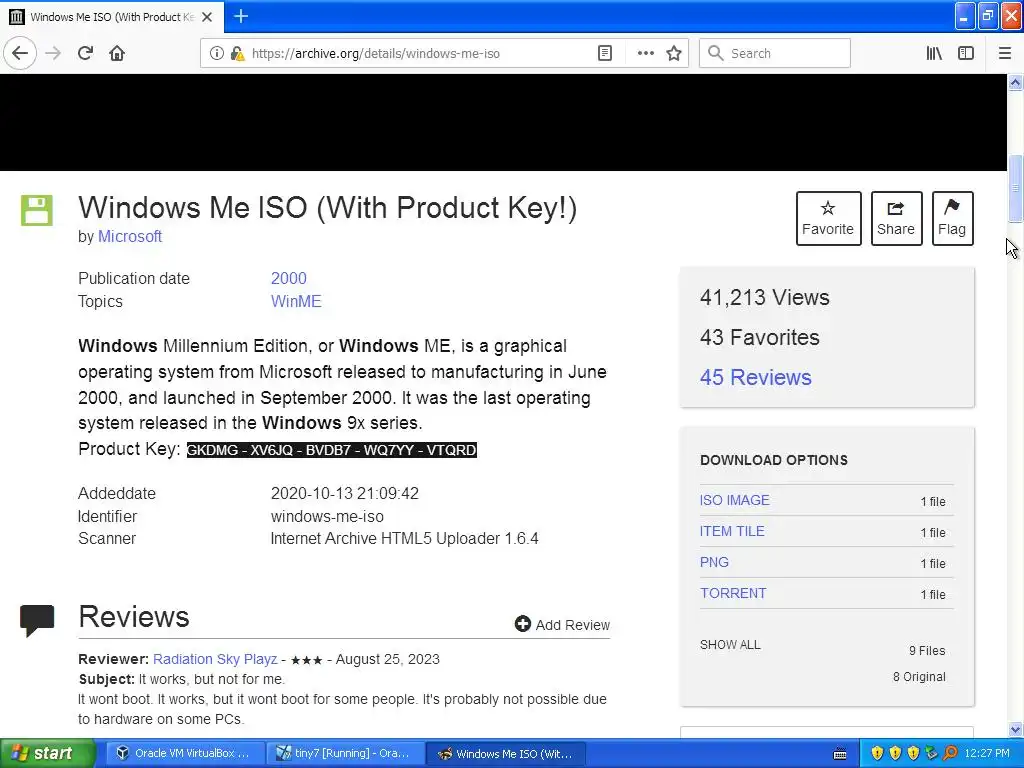Click the plus icon beside Add Review
The image size is (1024, 768).
(x=522, y=624)
